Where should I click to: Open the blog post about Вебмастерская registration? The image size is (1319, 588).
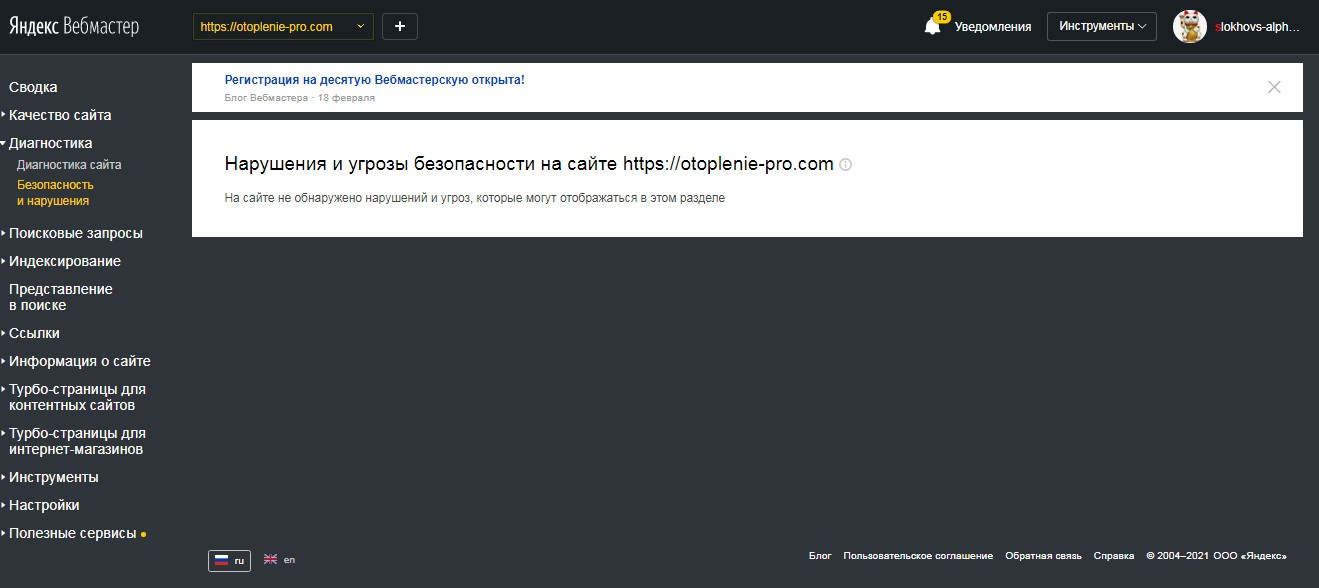375,80
